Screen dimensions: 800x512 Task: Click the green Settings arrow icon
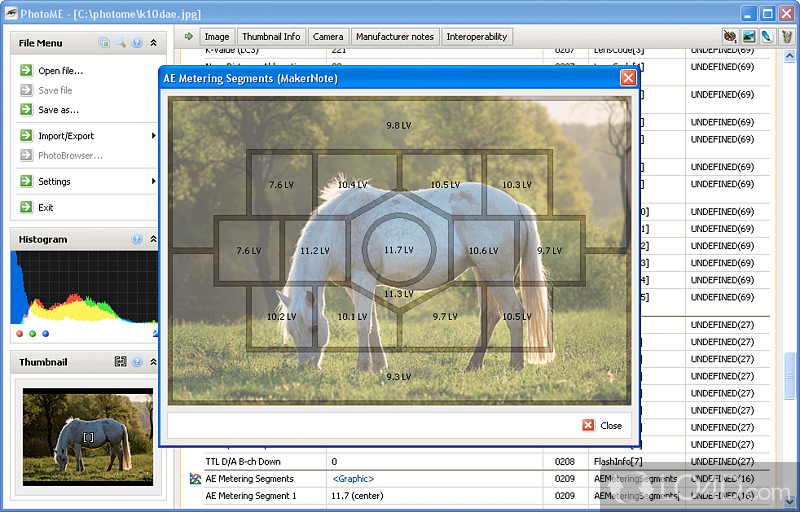point(26,181)
